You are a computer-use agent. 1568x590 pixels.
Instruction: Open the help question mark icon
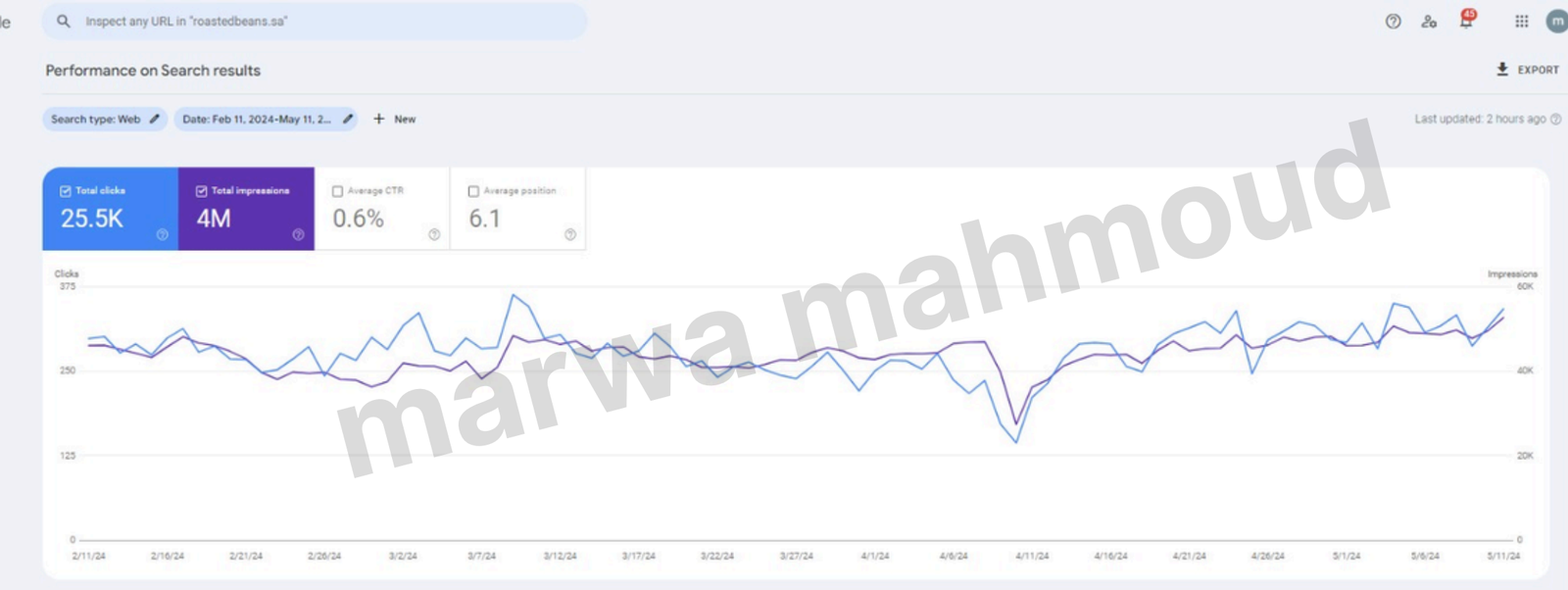click(x=1393, y=21)
